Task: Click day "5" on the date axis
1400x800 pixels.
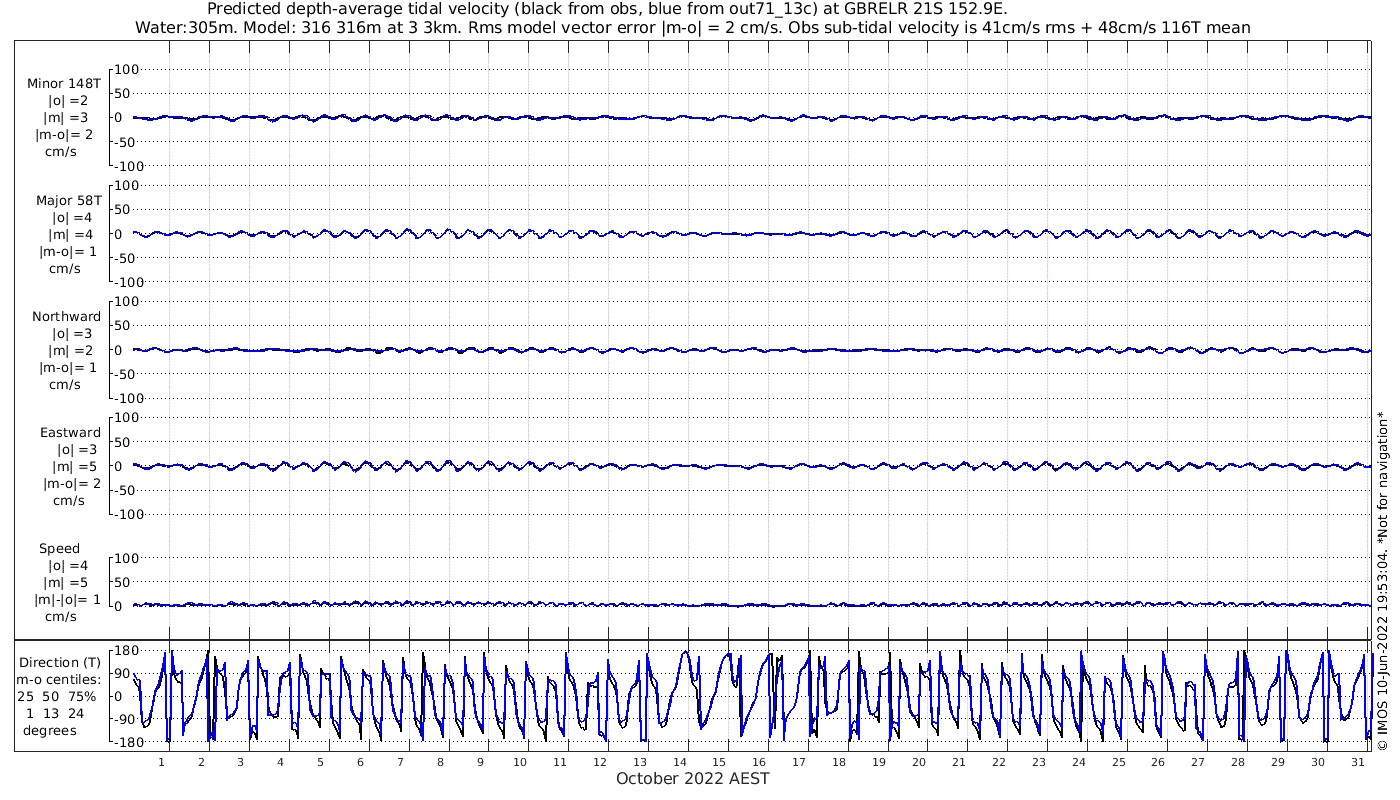Action: point(320,762)
